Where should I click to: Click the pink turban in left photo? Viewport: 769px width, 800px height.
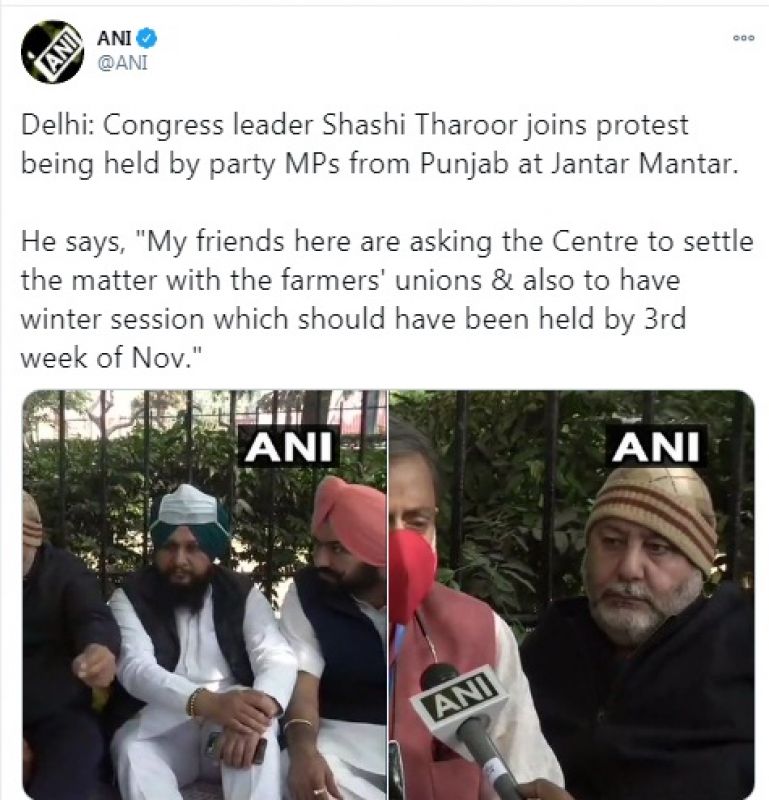tap(350, 519)
